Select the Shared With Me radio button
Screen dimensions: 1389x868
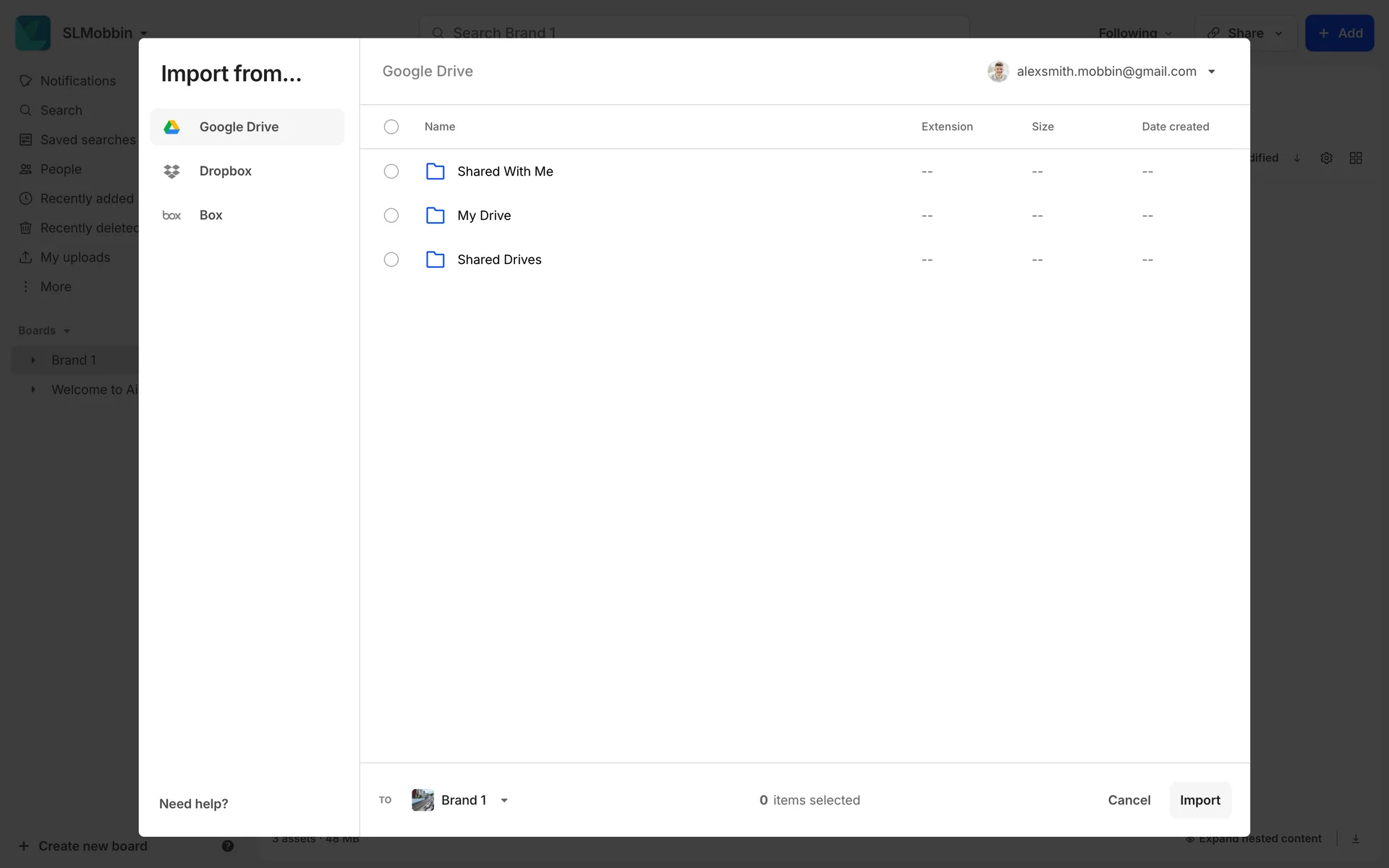391,171
